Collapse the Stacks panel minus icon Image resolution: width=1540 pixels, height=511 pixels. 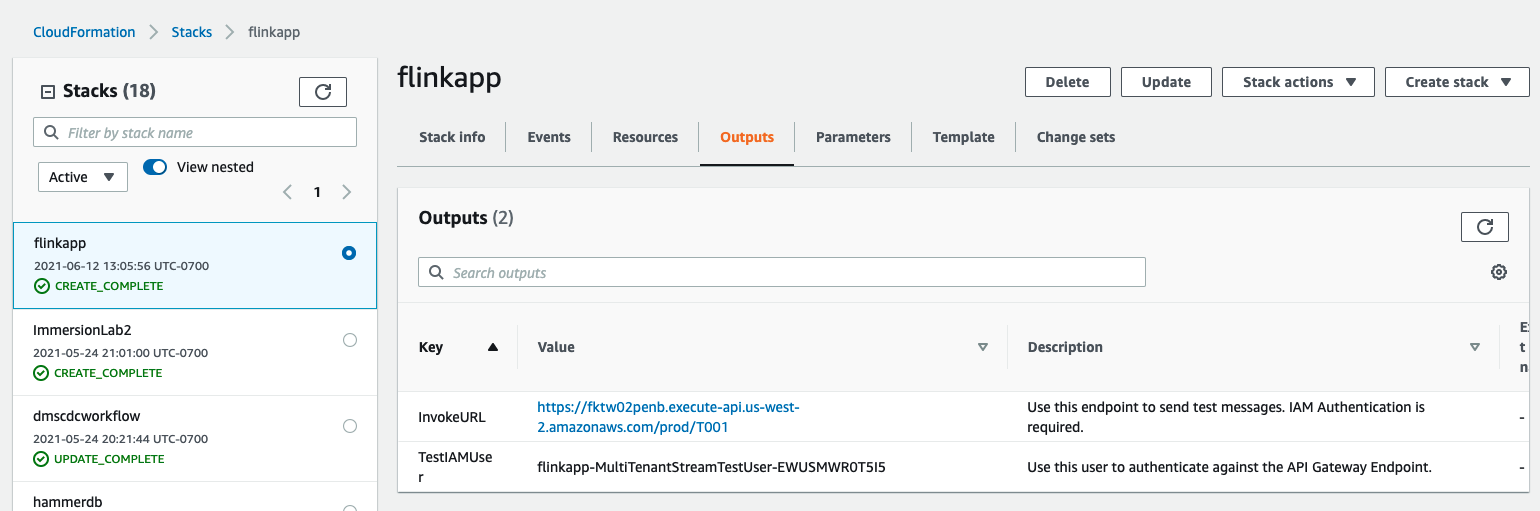(47, 92)
